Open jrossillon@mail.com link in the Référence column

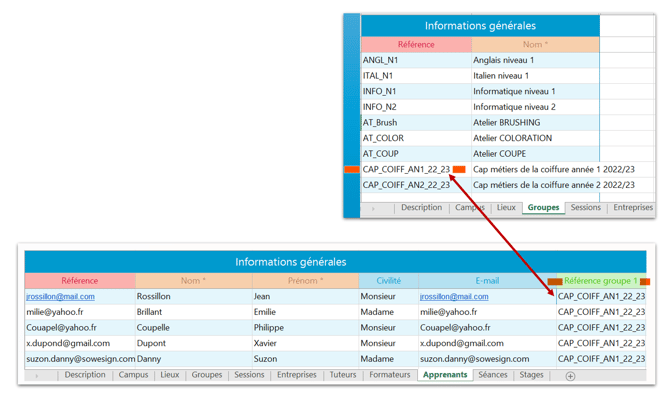(x=60, y=297)
